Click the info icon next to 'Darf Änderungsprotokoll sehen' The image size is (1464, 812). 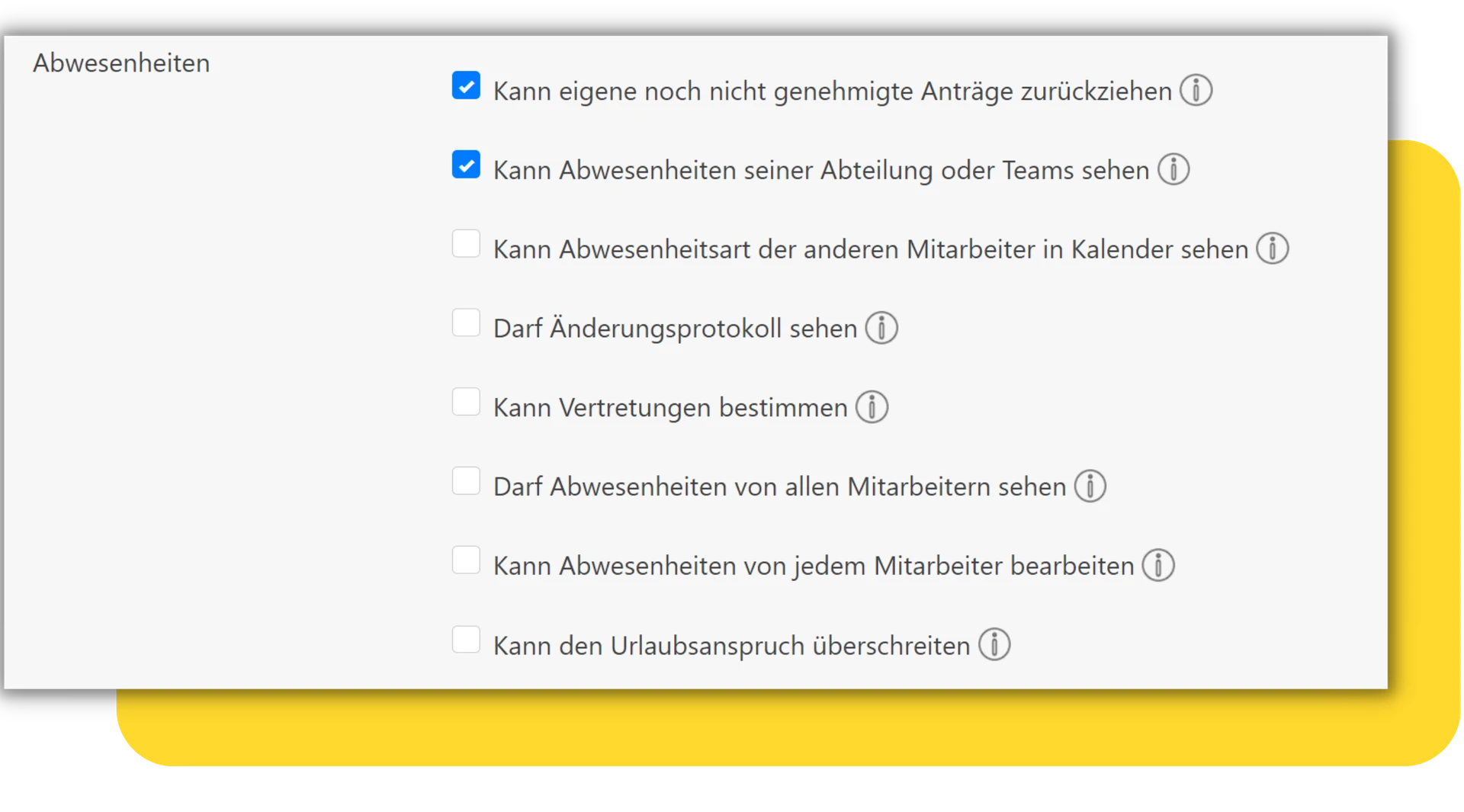click(881, 328)
